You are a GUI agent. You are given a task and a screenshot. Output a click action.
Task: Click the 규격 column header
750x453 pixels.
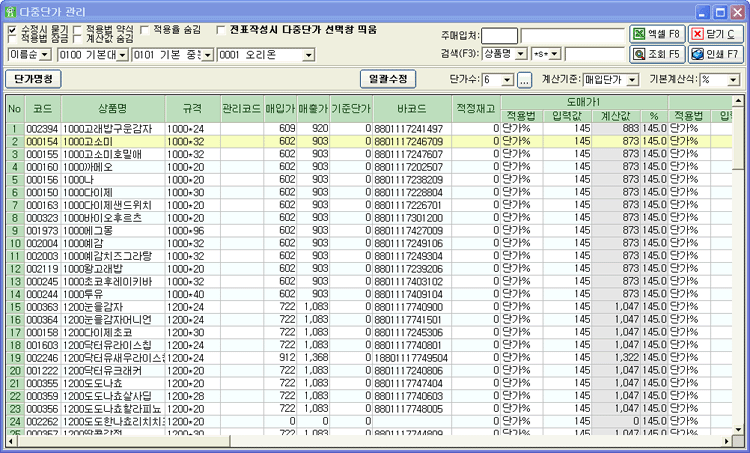[193, 109]
